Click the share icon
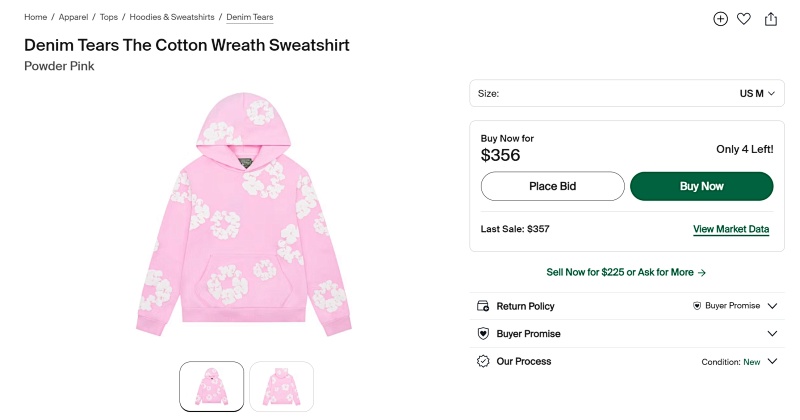Viewport: 800px width, 420px height. click(770, 19)
